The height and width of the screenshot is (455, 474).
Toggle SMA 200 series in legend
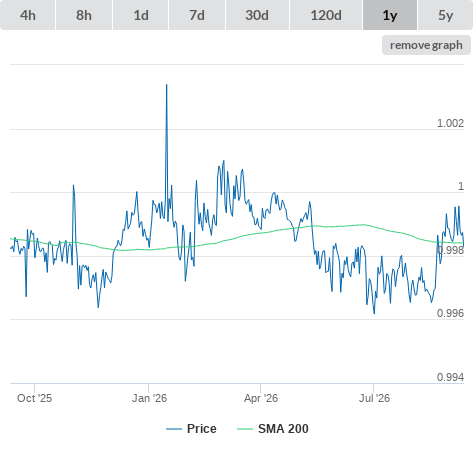coord(283,429)
